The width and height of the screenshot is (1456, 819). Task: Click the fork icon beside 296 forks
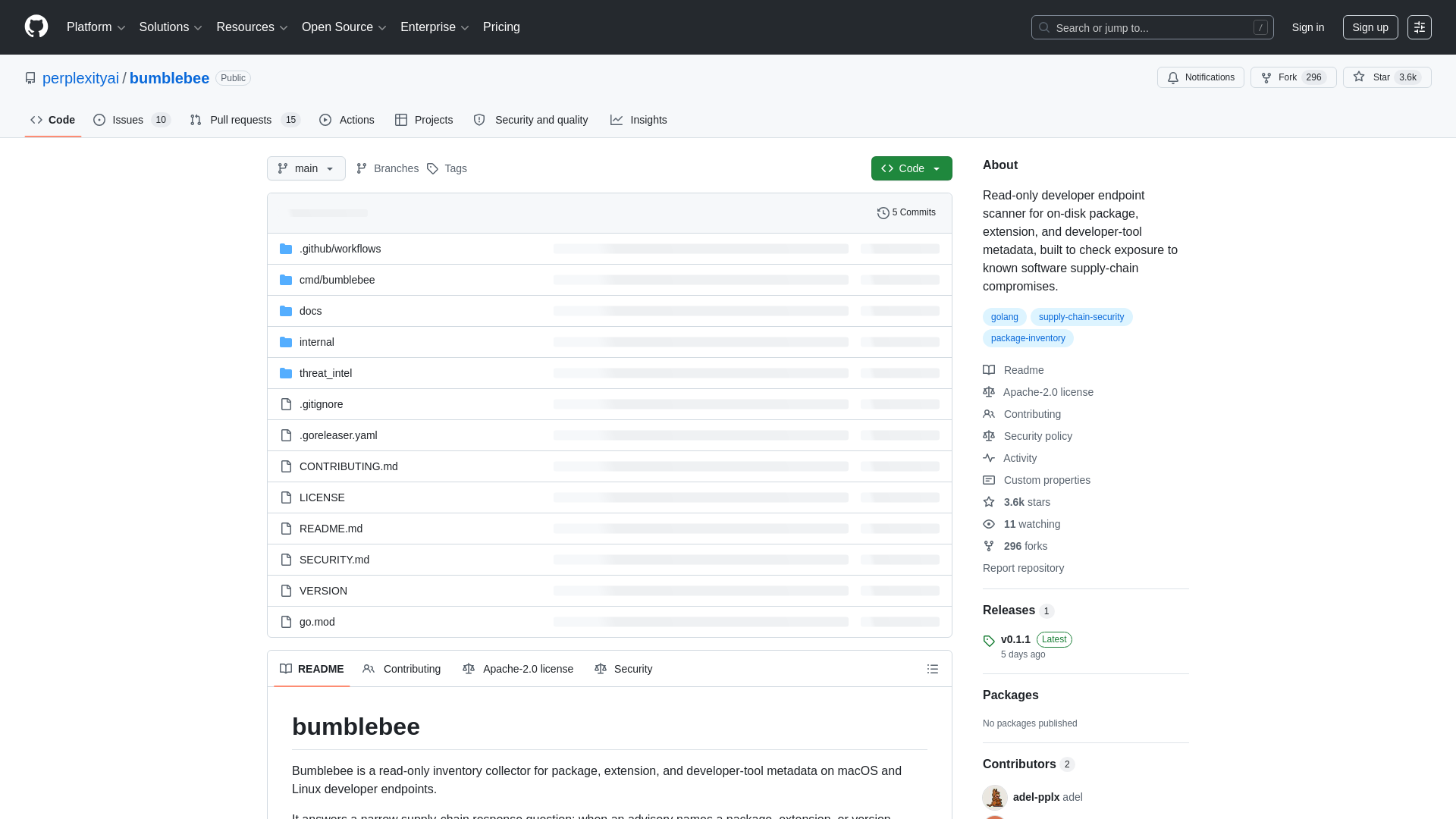989,546
